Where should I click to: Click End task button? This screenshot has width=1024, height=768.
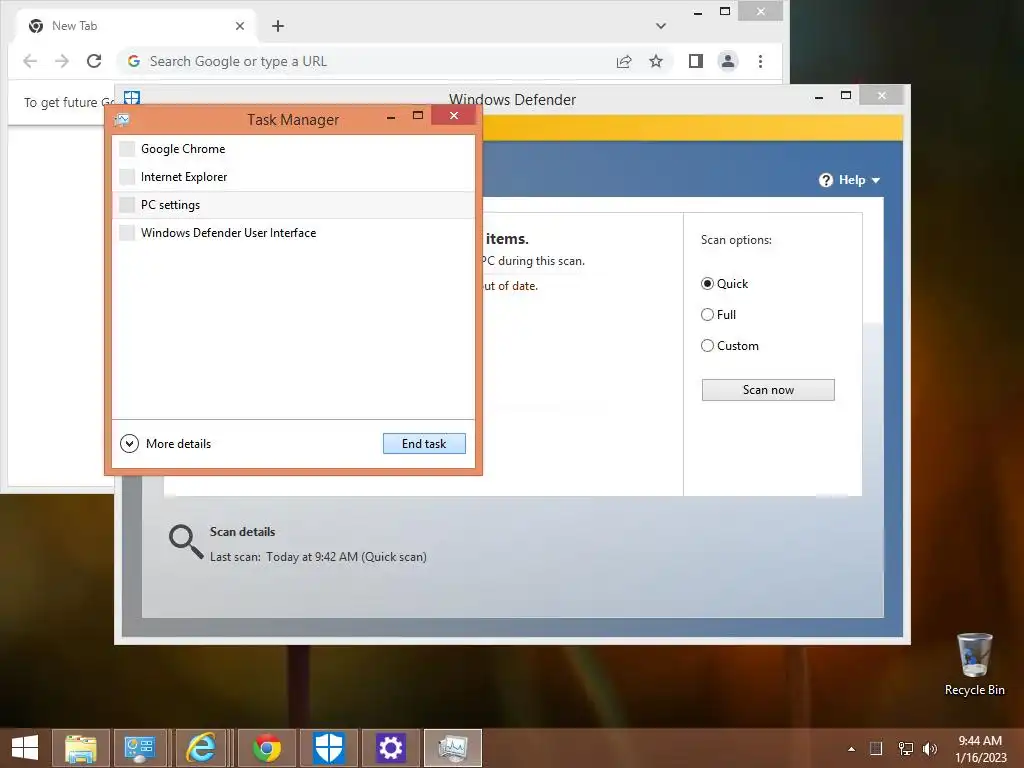click(424, 443)
